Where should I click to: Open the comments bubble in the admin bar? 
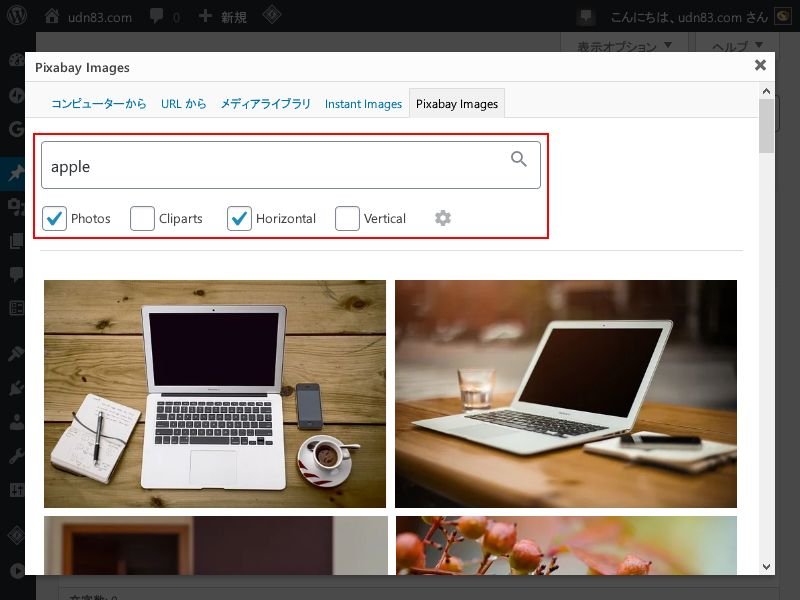(157, 16)
